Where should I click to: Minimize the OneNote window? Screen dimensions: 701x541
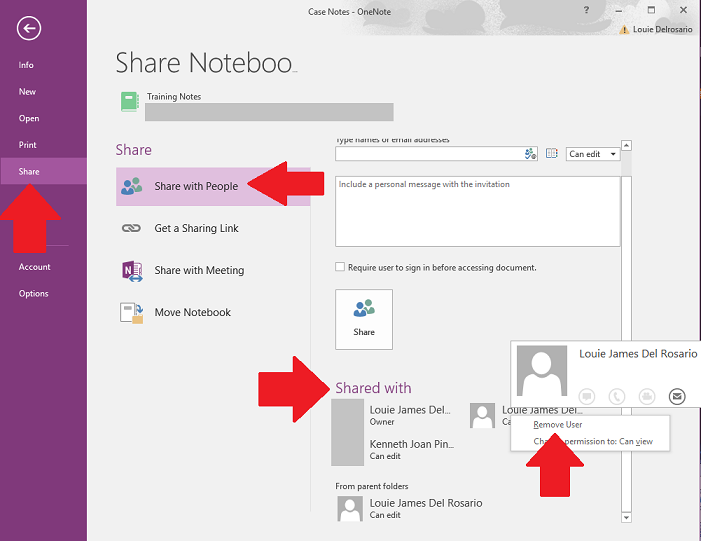click(619, 10)
